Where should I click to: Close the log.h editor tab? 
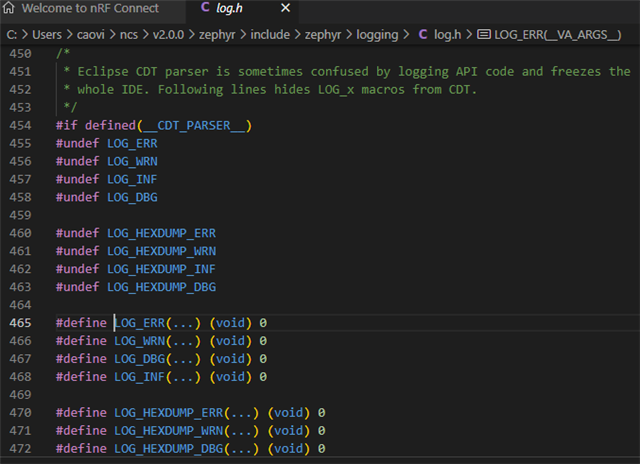[284, 9]
